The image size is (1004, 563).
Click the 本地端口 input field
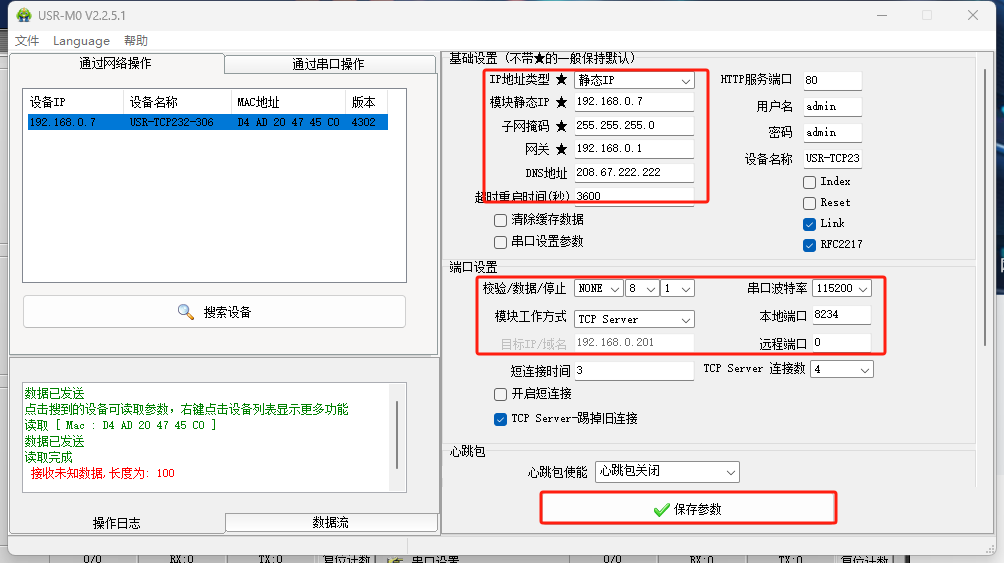click(841, 314)
